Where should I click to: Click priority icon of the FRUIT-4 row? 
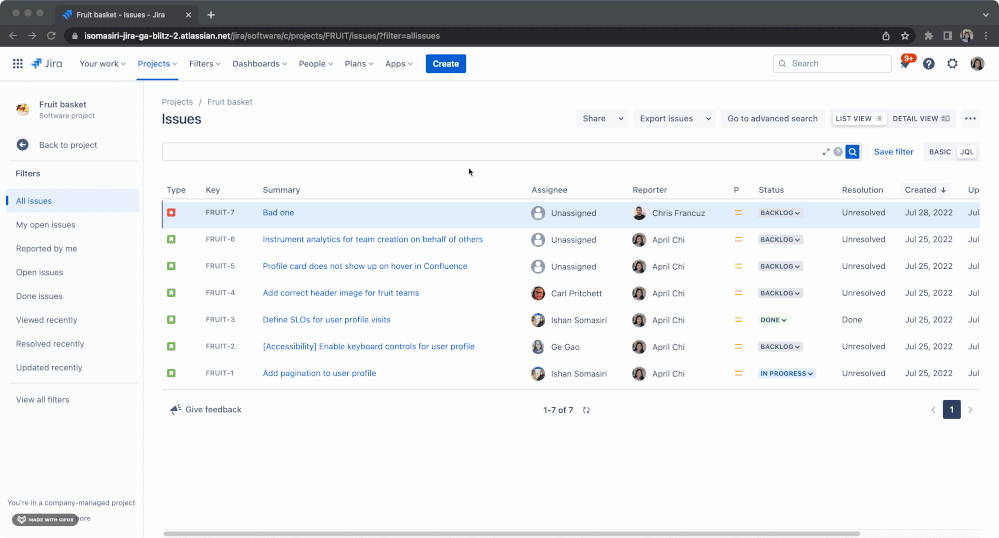tap(738, 293)
